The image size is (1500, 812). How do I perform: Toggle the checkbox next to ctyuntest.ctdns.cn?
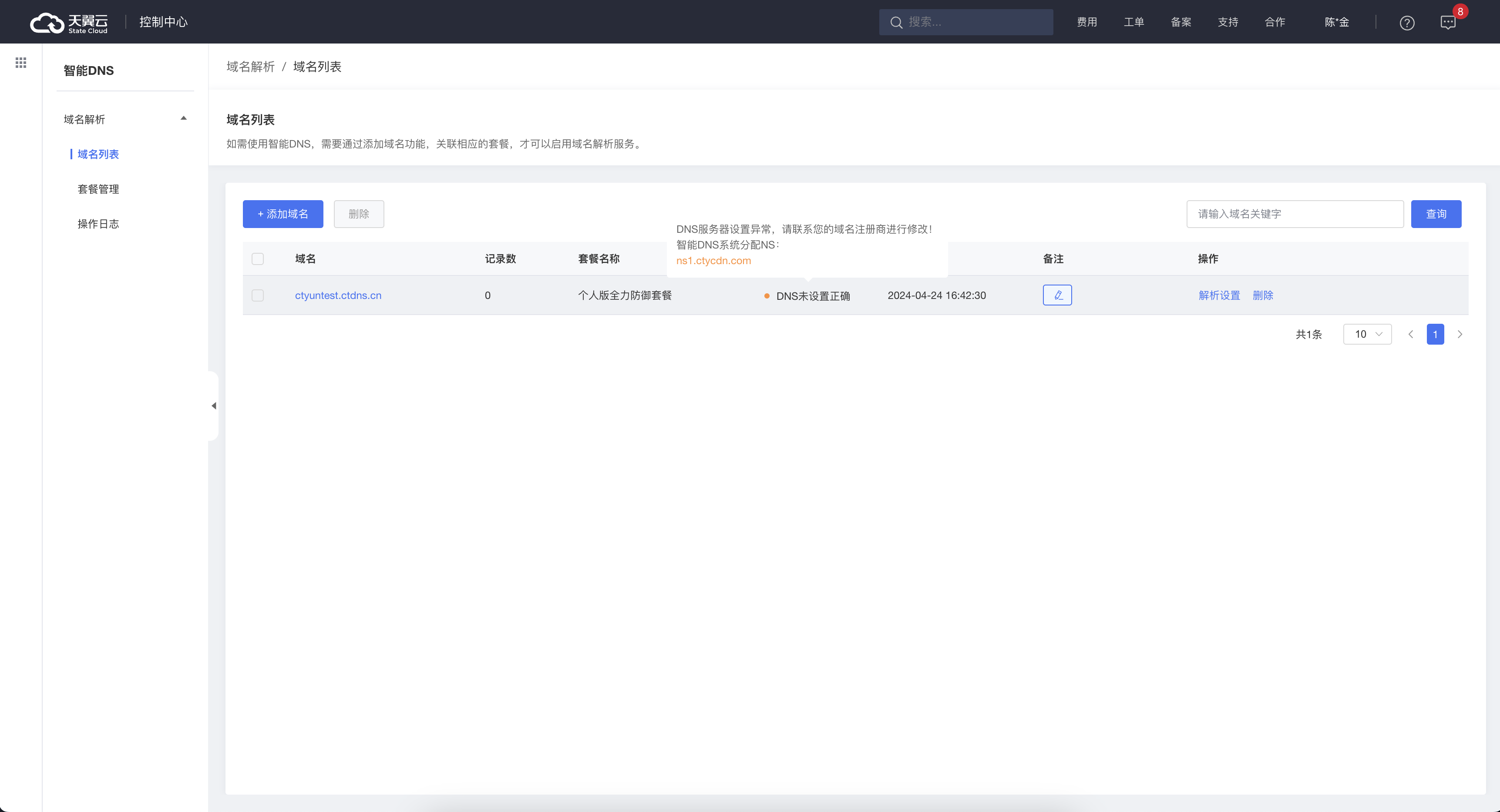pyautogui.click(x=258, y=295)
